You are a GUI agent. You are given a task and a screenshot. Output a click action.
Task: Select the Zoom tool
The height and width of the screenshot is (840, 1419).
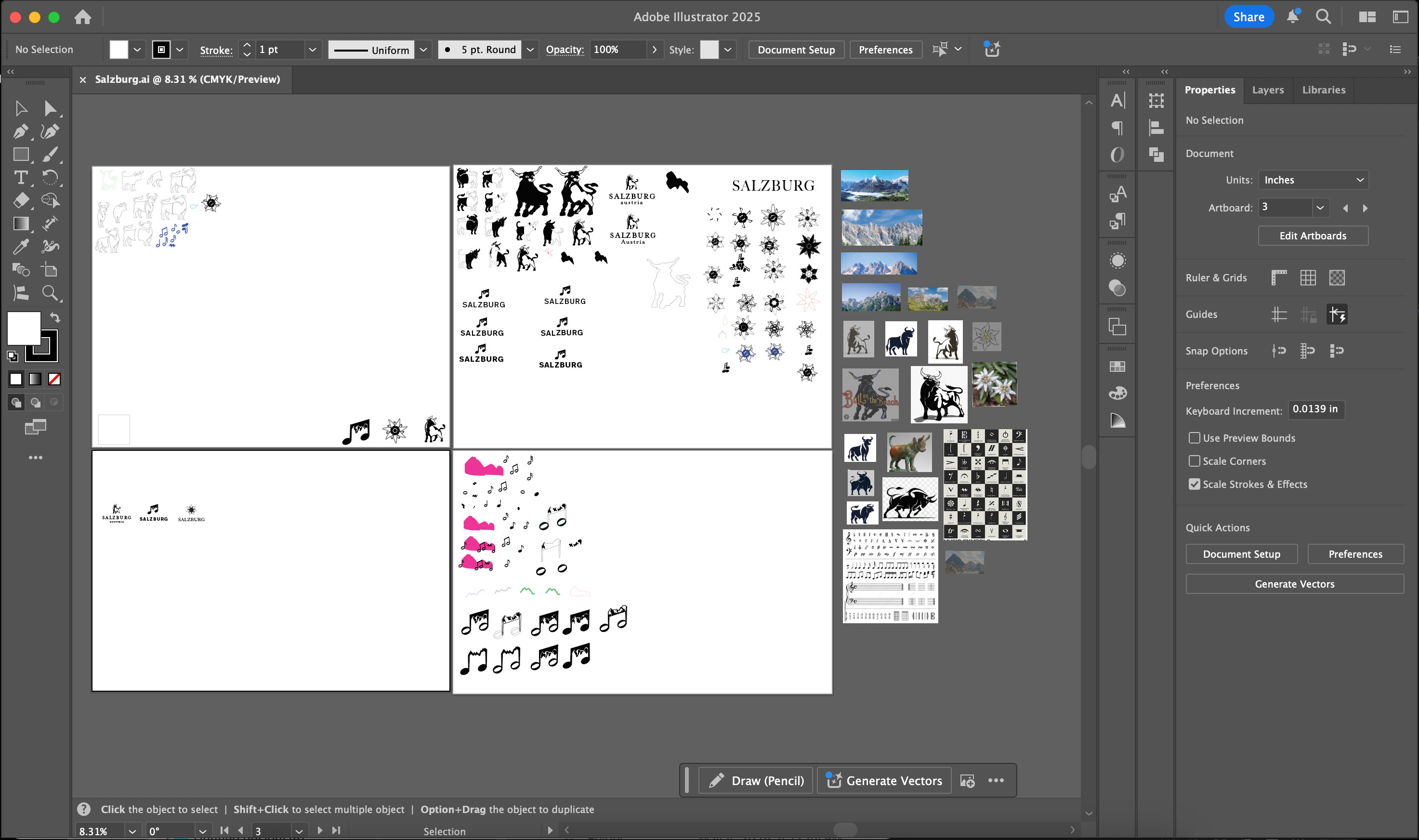click(x=50, y=293)
